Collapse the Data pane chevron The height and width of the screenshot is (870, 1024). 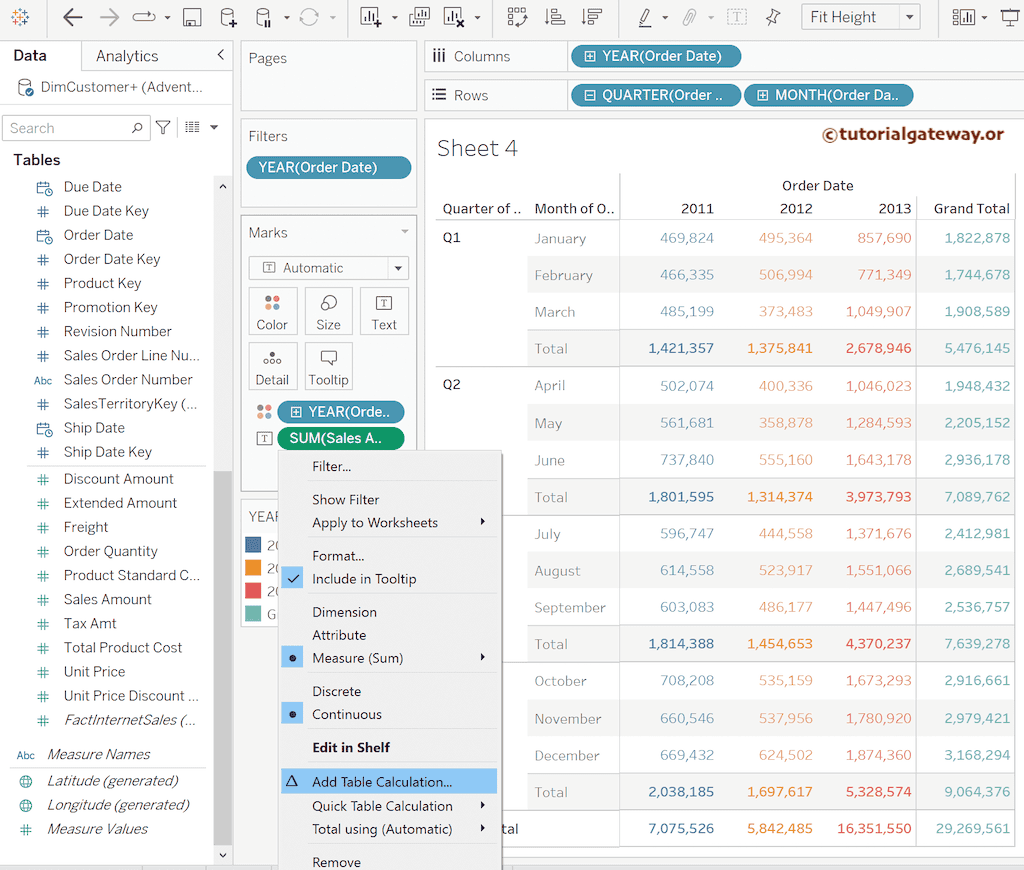[x=221, y=55]
